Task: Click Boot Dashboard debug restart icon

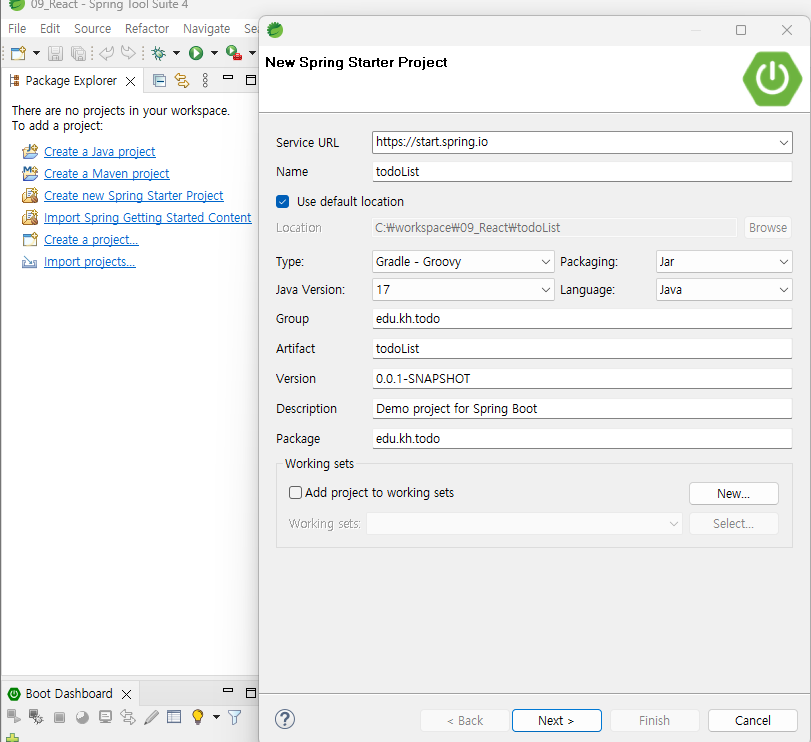Action: click(x=36, y=716)
